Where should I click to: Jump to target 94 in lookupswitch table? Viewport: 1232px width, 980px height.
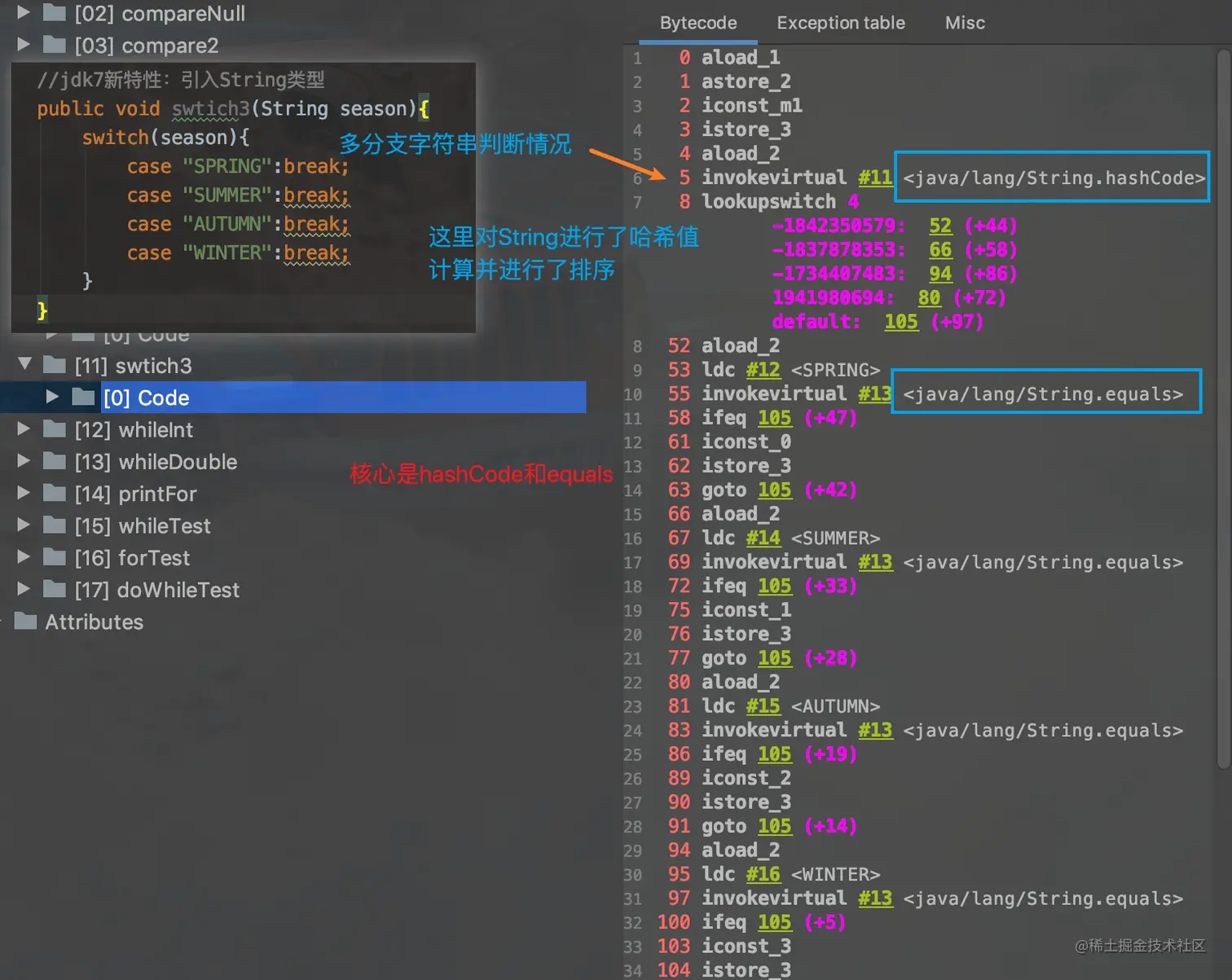click(940, 274)
